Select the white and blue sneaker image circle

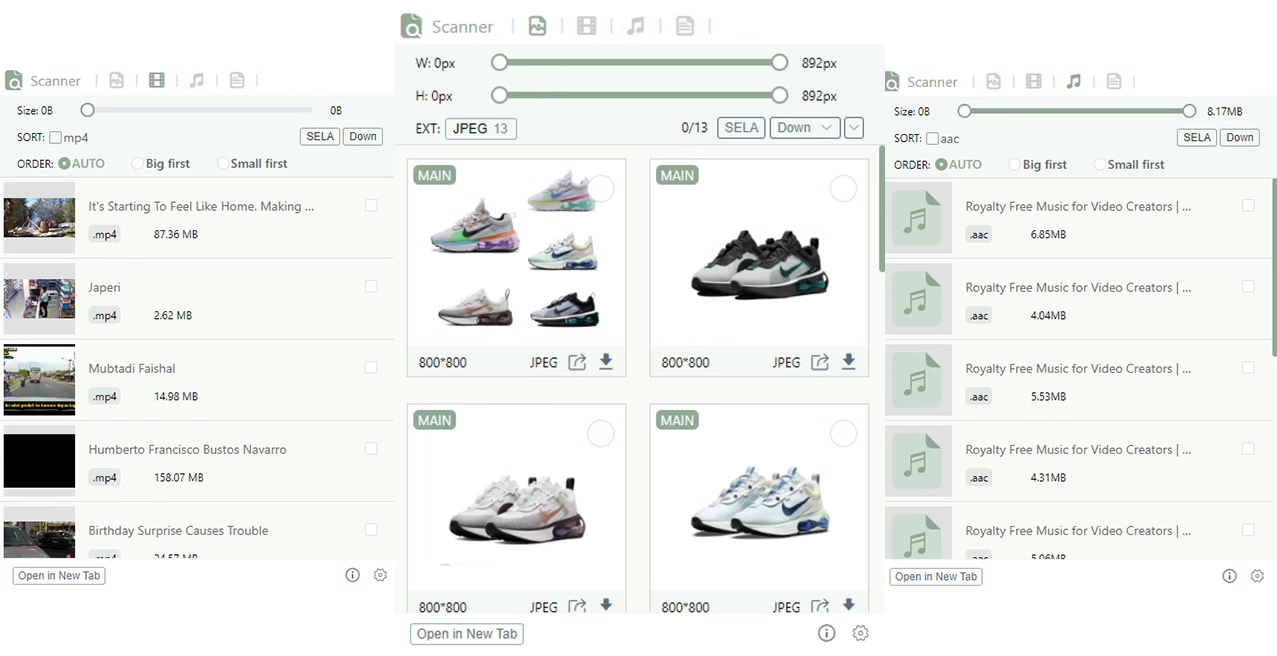click(x=844, y=433)
